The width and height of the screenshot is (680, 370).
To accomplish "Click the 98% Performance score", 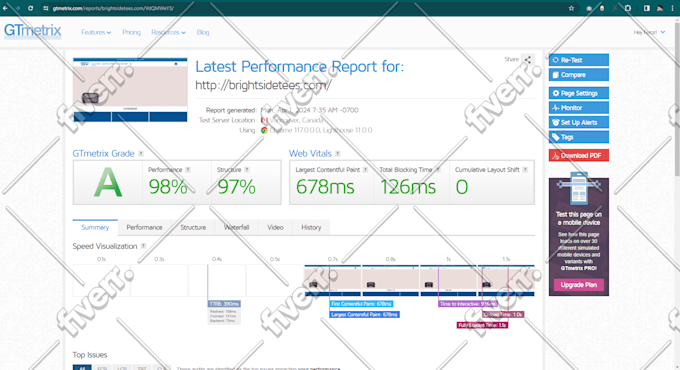I will click(168, 187).
